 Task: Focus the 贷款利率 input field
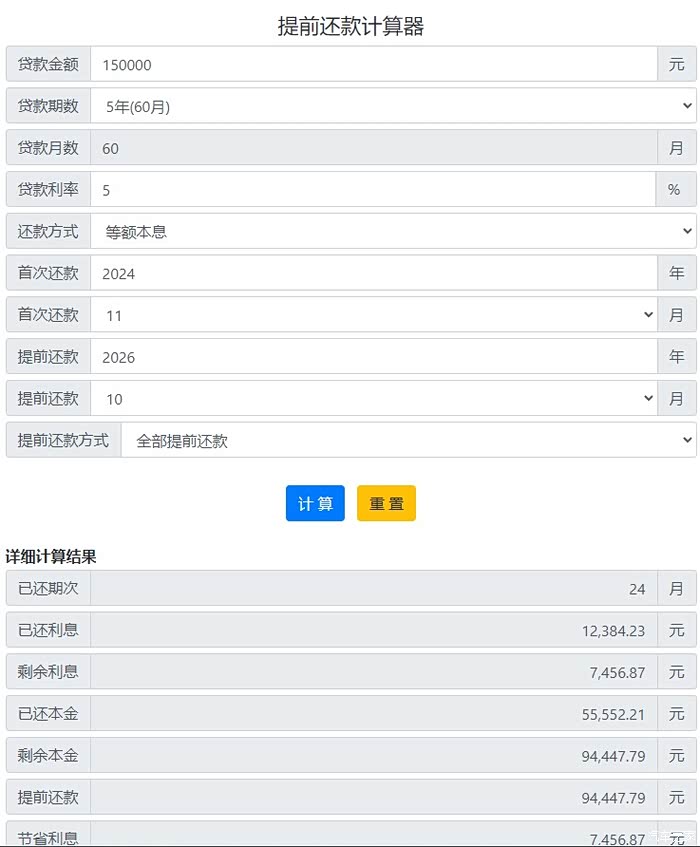point(373,189)
